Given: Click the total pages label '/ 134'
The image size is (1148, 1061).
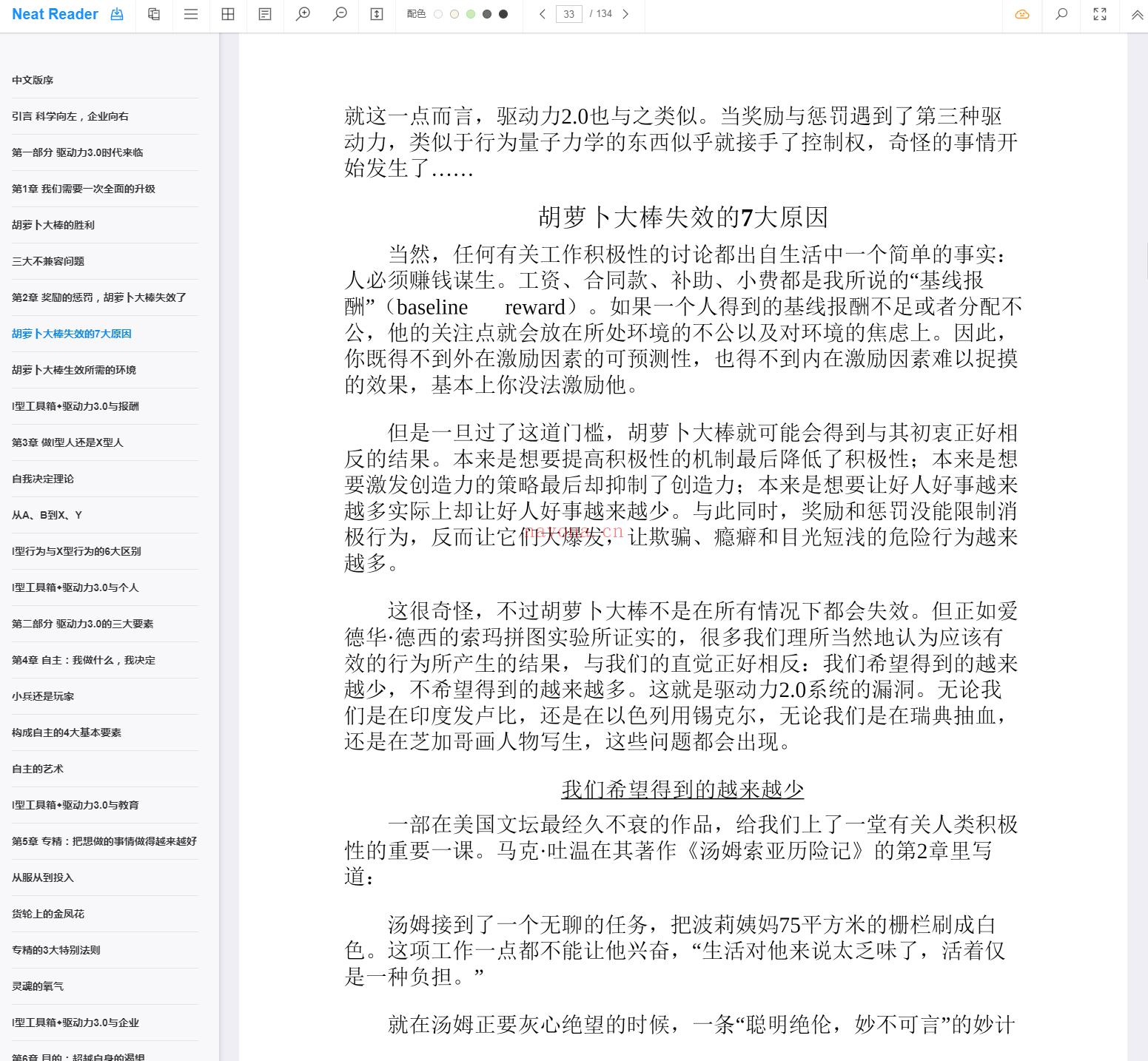Looking at the screenshot, I should coord(601,14).
